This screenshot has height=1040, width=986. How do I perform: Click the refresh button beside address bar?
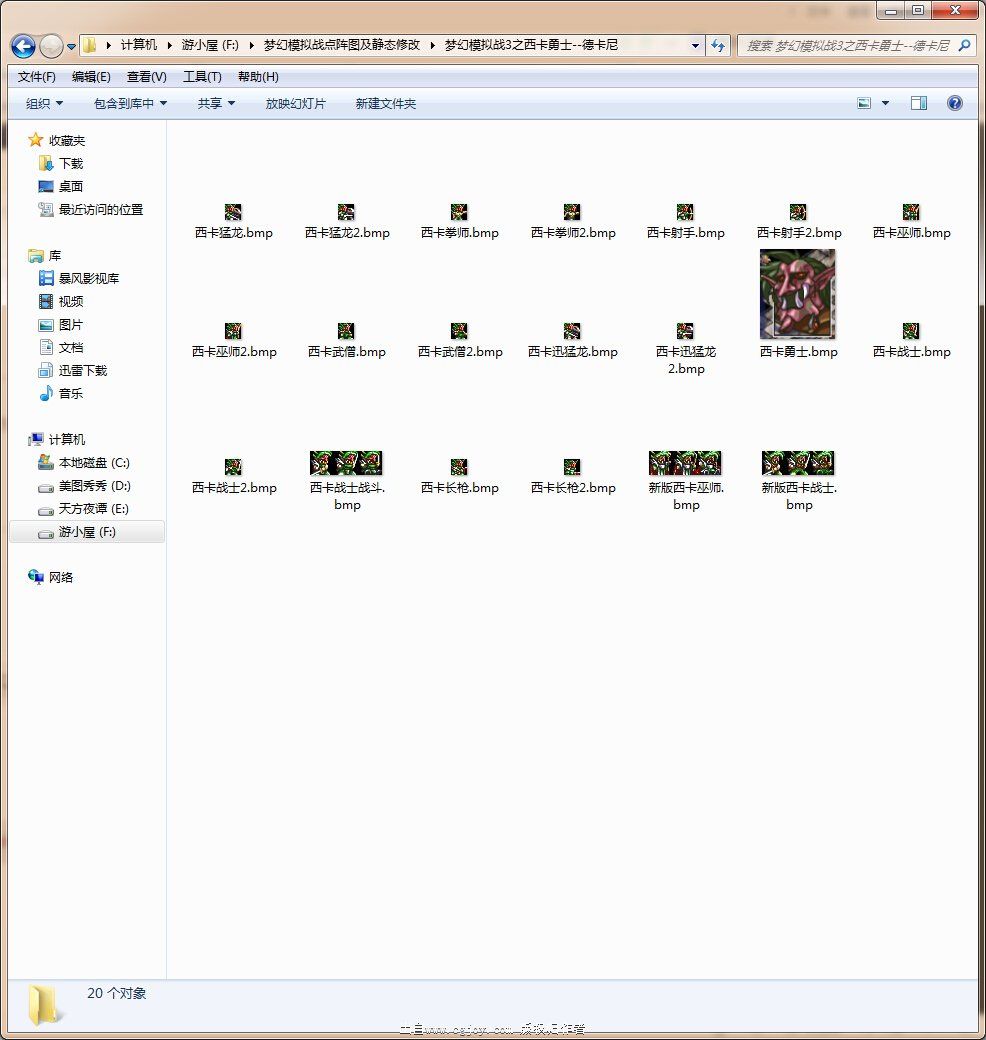[718, 46]
